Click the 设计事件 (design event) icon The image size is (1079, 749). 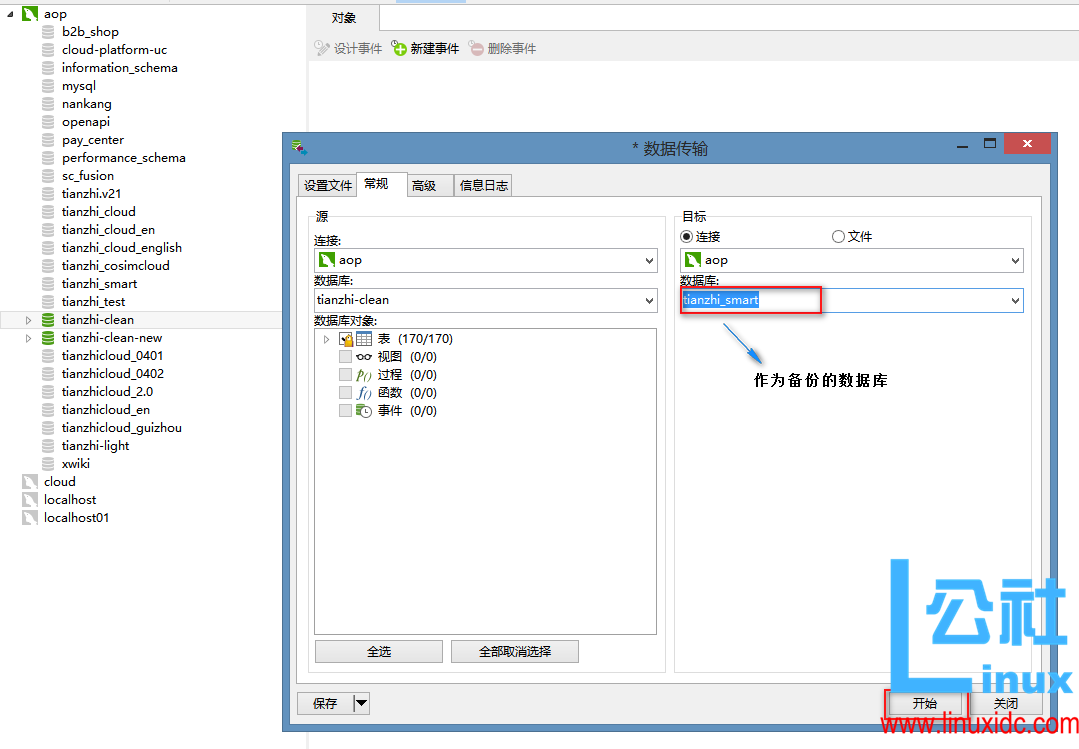(x=322, y=47)
